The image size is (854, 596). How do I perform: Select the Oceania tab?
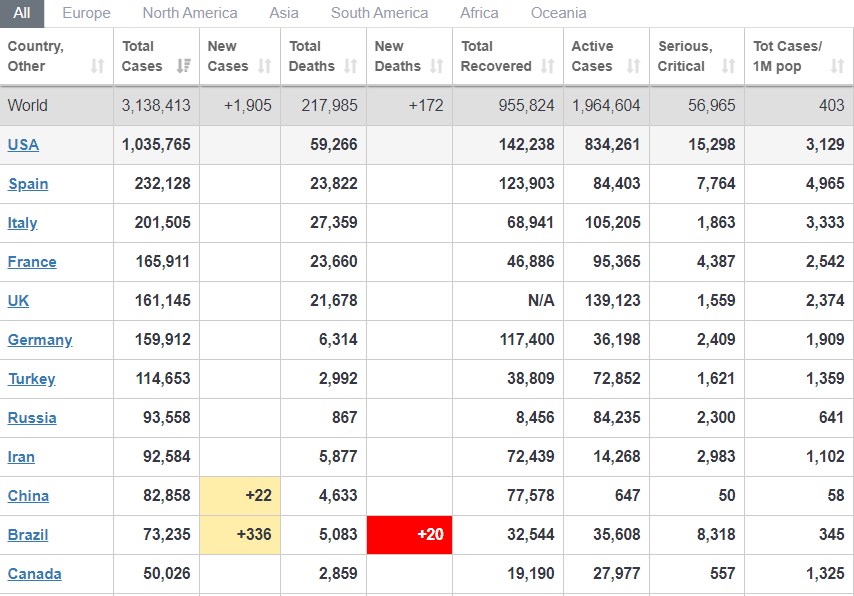tap(558, 13)
